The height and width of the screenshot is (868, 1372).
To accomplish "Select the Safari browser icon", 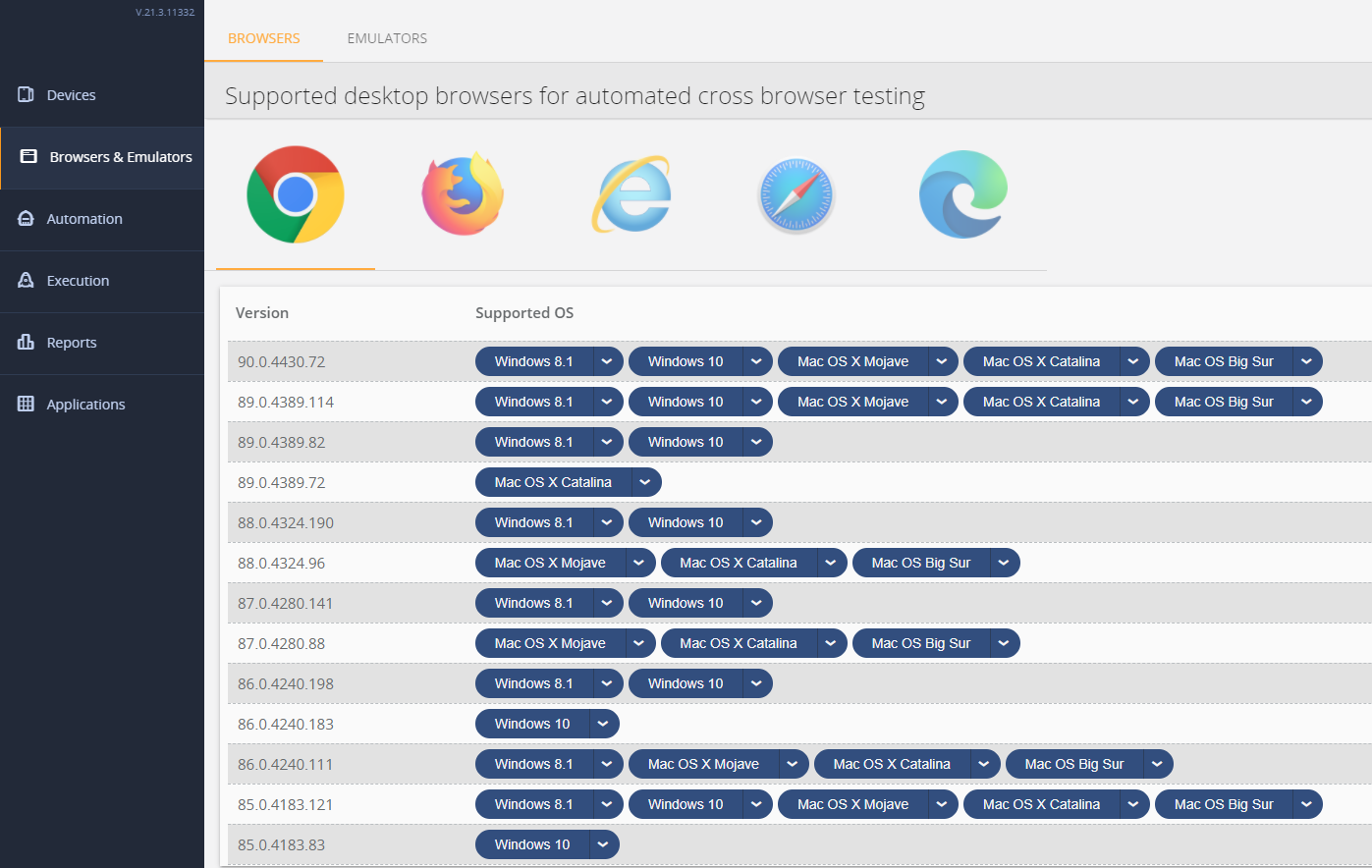I will coord(796,195).
